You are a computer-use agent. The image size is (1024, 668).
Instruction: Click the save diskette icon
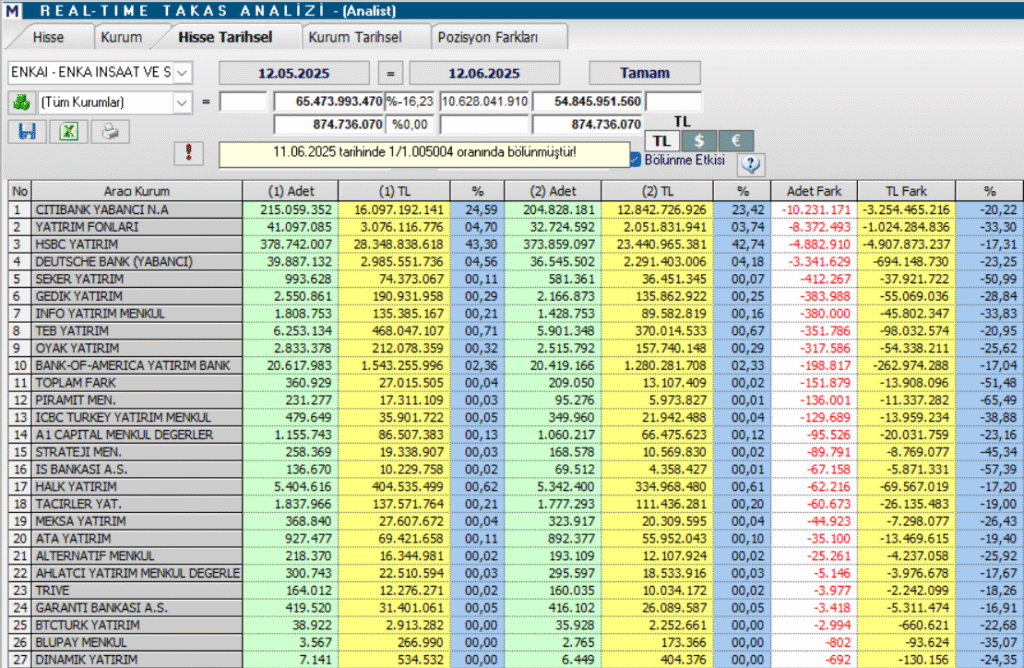click(x=27, y=132)
